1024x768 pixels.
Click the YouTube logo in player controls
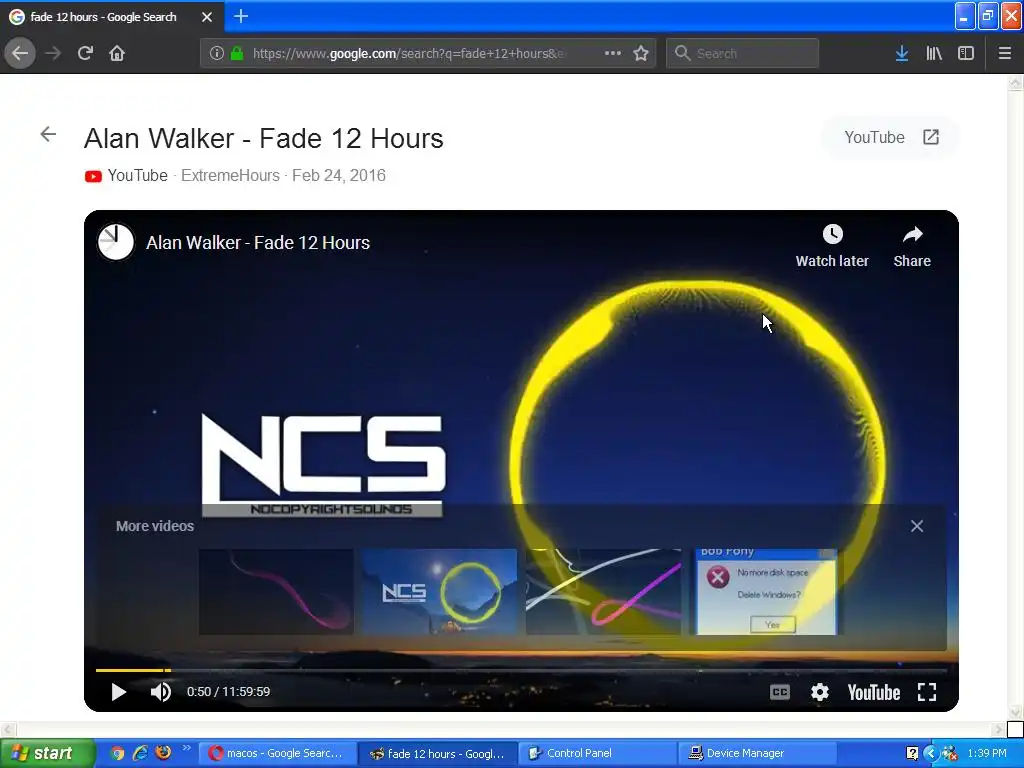(x=873, y=692)
